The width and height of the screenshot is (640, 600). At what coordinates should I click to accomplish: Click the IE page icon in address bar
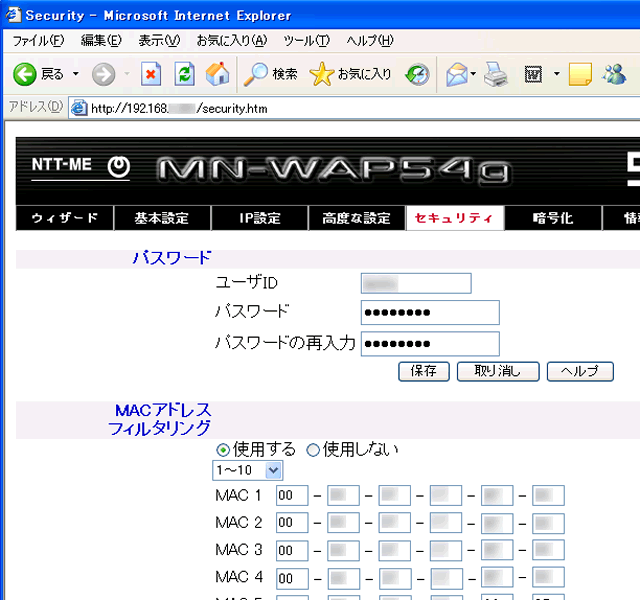click(79, 108)
